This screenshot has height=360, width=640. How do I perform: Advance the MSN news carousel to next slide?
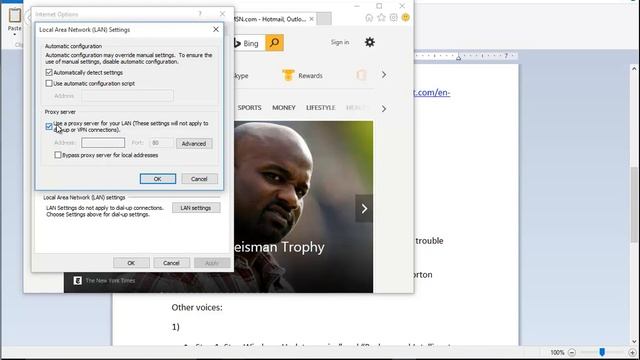click(x=364, y=209)
